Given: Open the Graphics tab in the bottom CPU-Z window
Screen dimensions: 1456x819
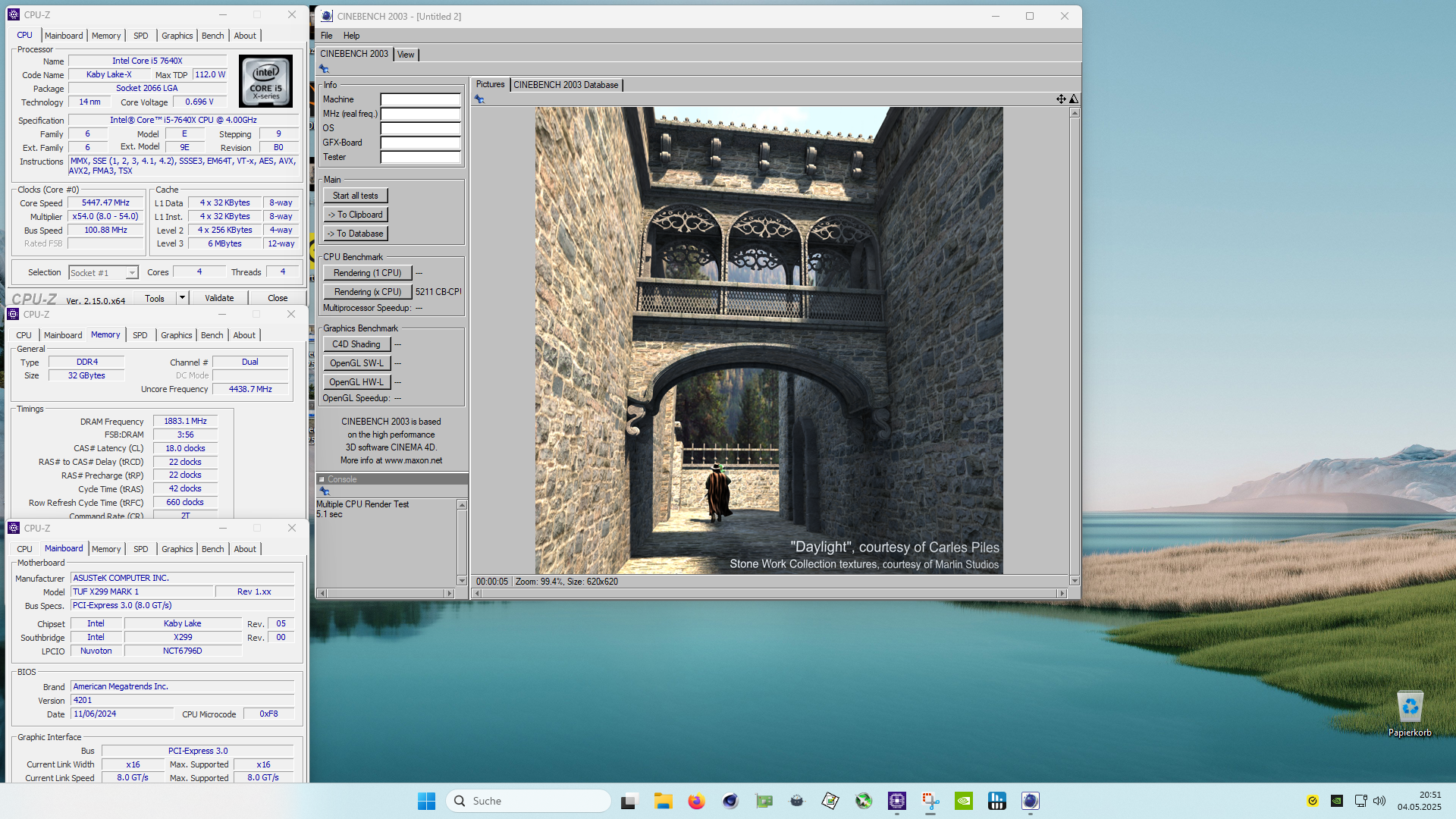Looking at the screenshot, I should point(177,549).
